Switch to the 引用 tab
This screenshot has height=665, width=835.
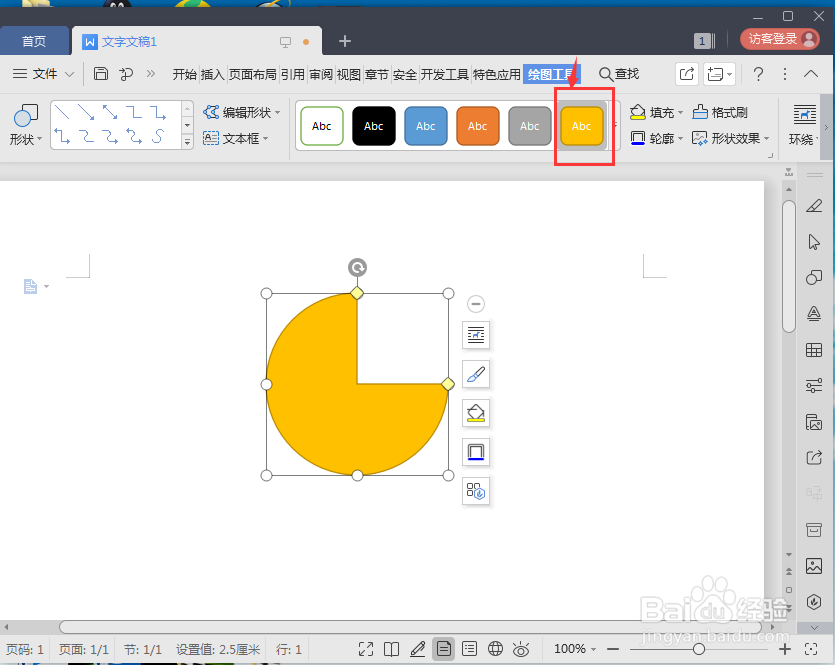click(x=292, y=75)
